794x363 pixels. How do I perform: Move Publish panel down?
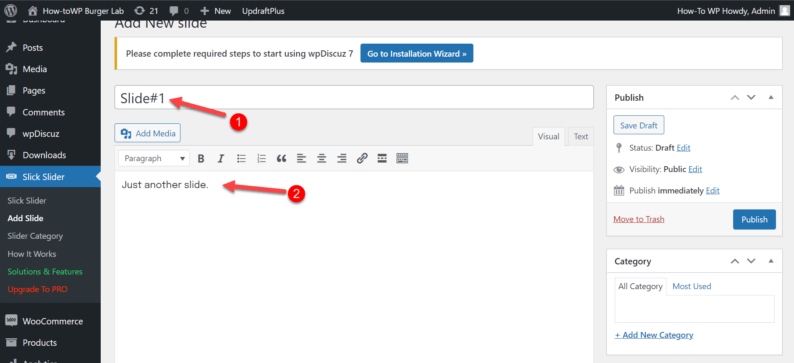click(751, 97)
